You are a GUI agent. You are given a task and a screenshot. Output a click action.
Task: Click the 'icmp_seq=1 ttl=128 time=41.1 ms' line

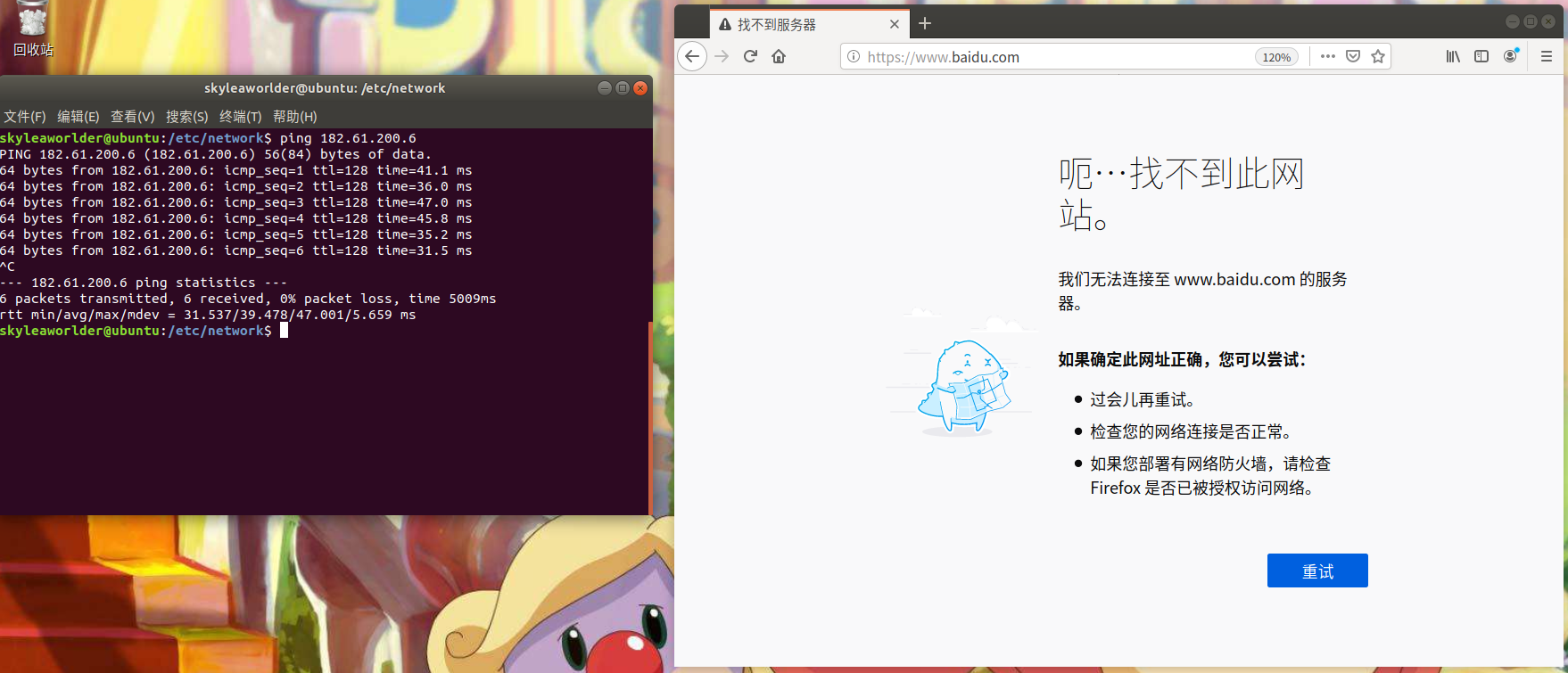tap(236, 170)
